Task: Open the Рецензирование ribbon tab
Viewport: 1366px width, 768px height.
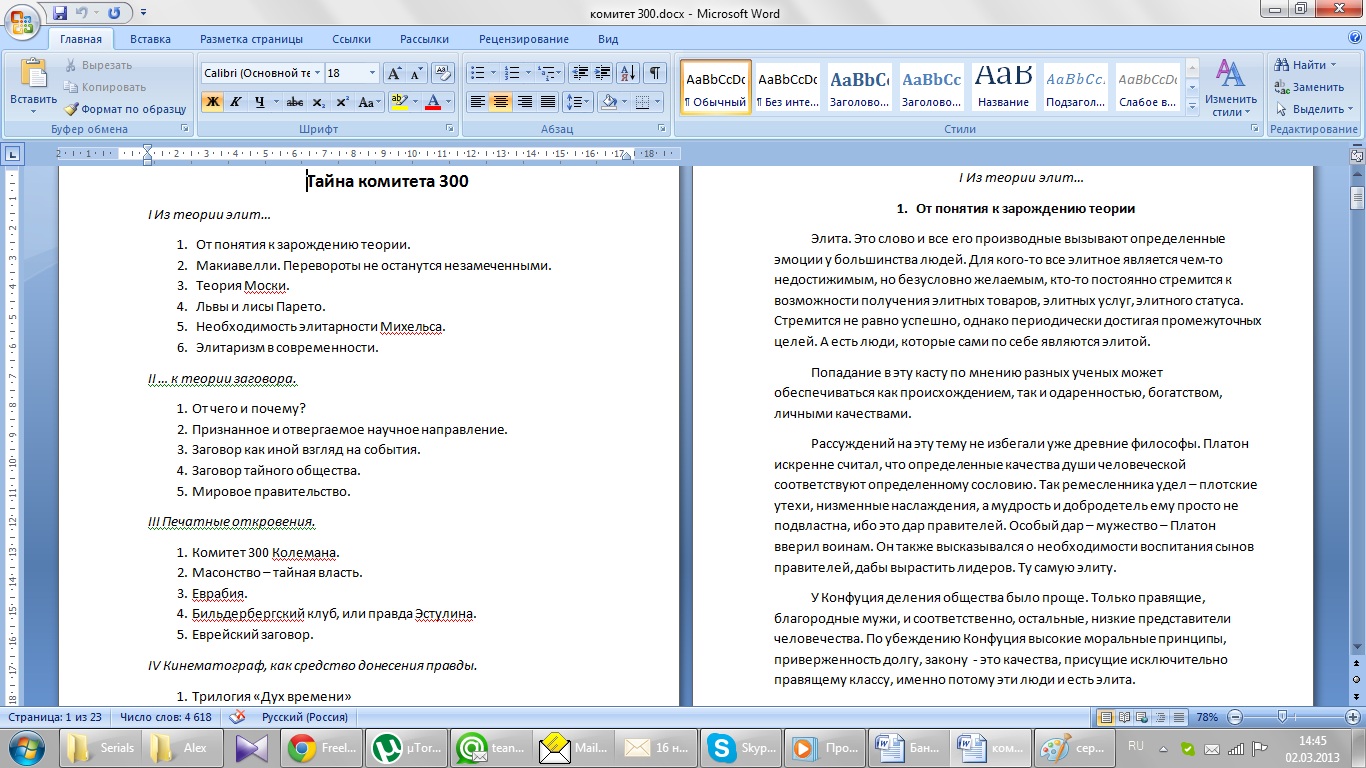Action: (523, 39)
